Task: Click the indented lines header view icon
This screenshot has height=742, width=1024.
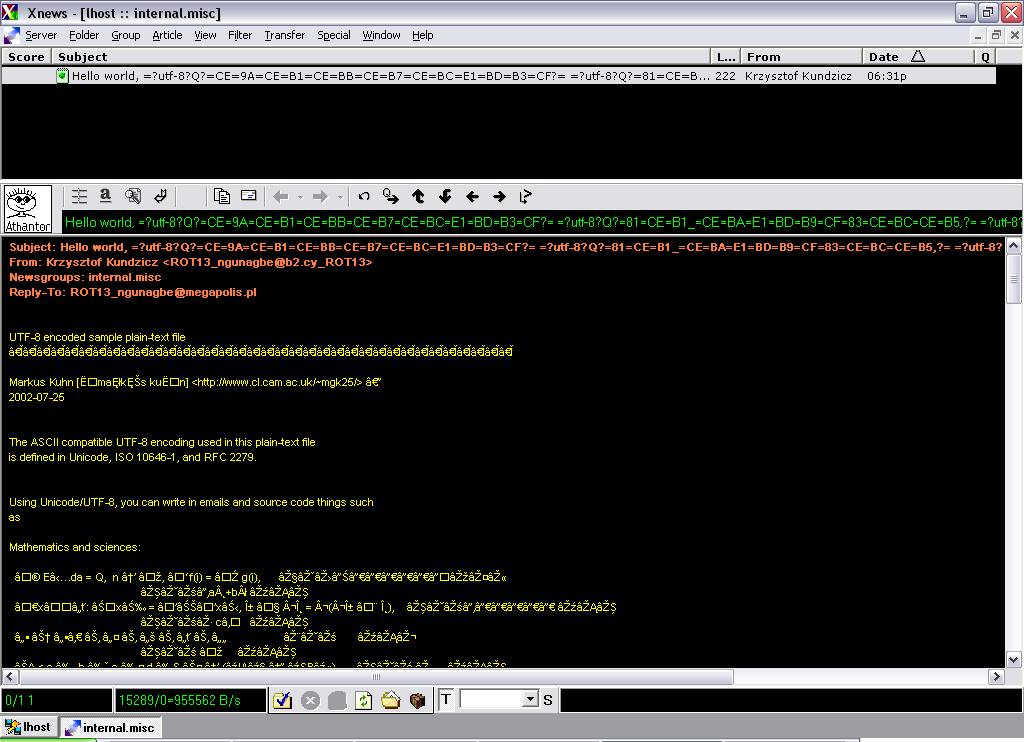Action: [79, 196]
